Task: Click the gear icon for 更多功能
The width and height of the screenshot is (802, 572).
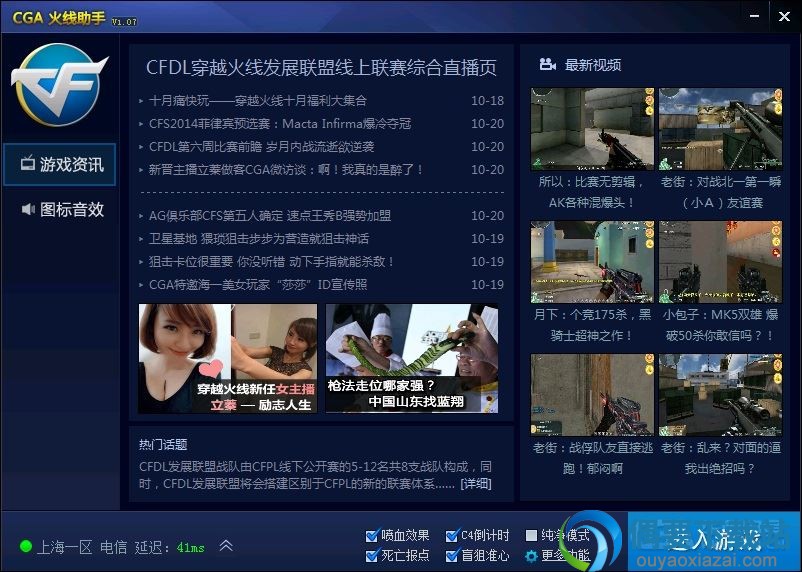Action: (x=532, y=556)
